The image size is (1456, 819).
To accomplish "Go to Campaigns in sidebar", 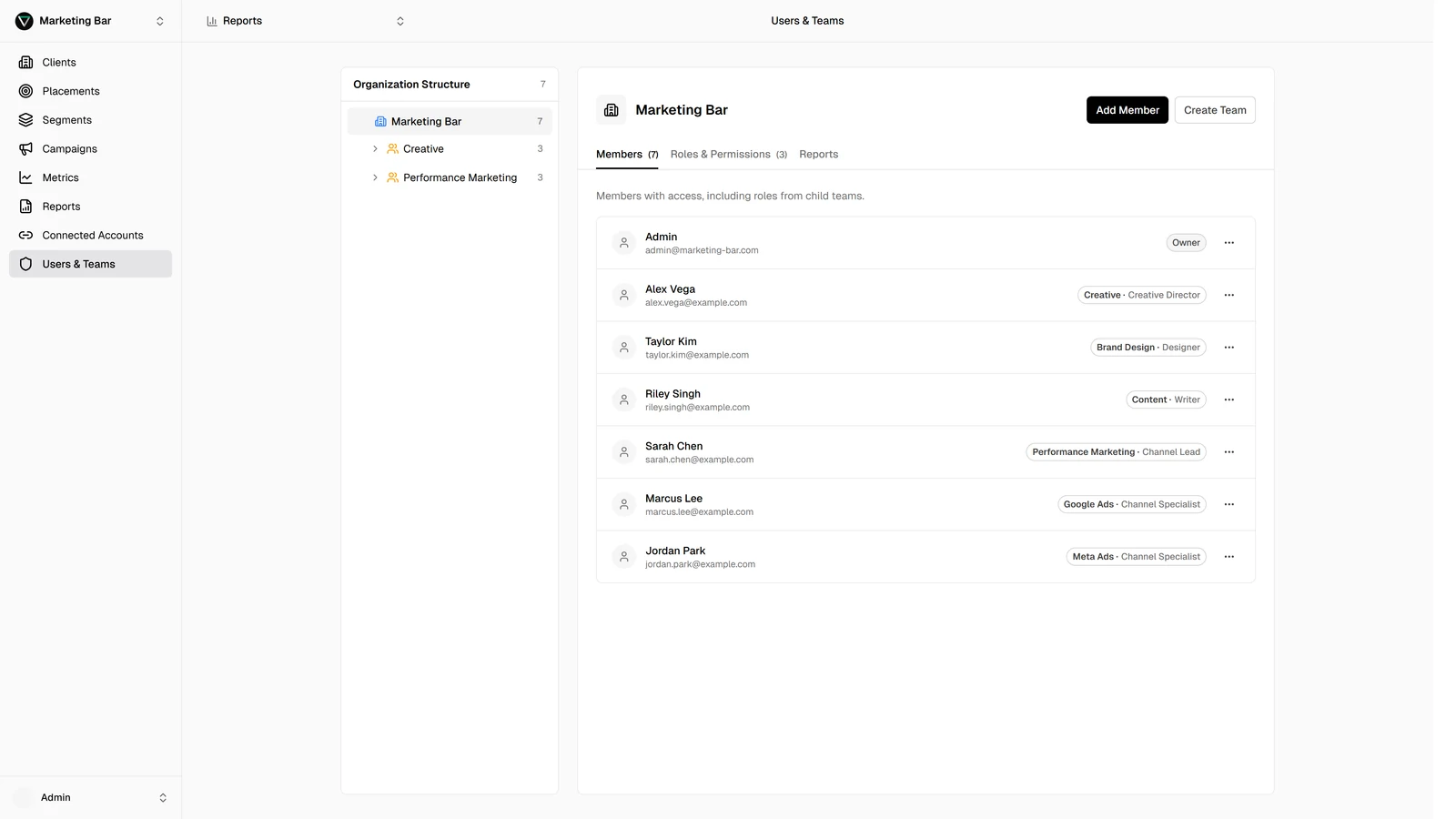I will (x=90, y=148).
